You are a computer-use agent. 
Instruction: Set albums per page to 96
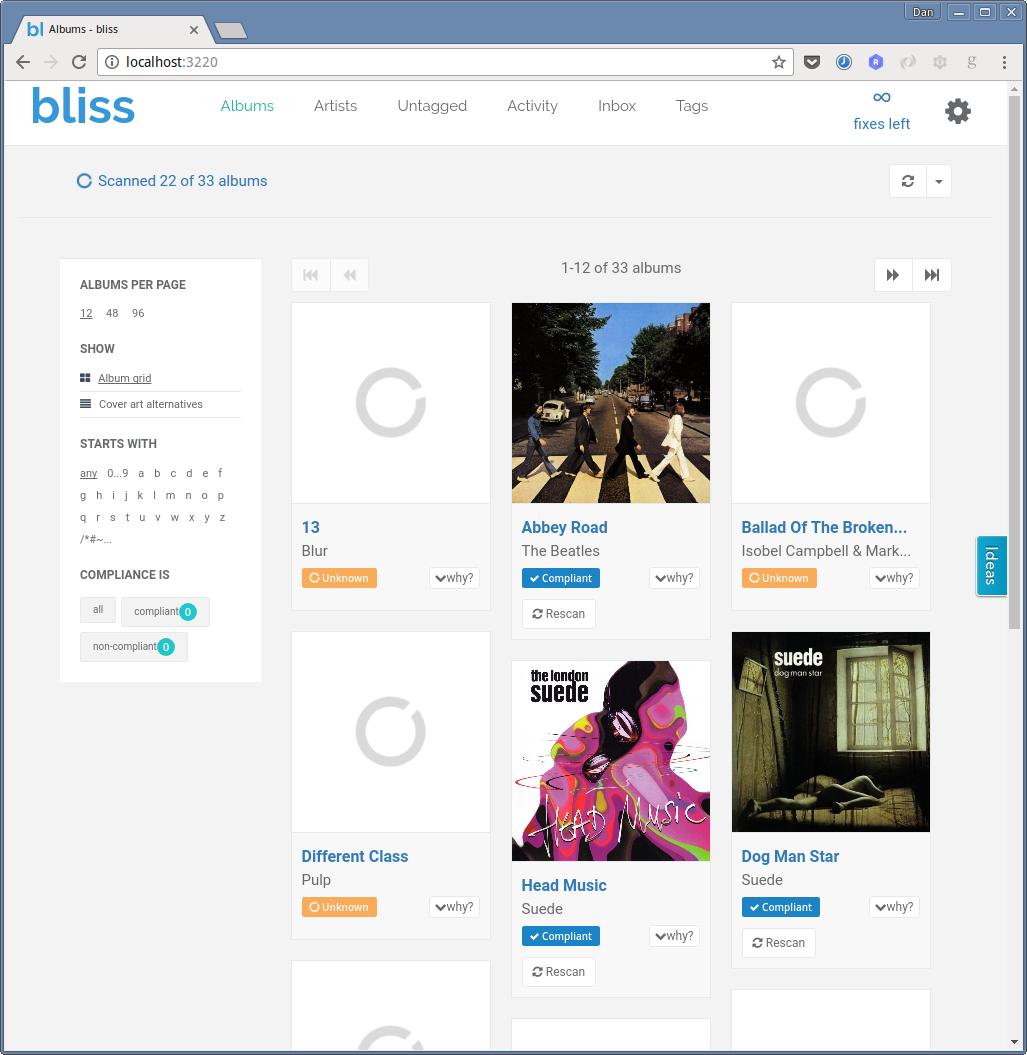138,314
